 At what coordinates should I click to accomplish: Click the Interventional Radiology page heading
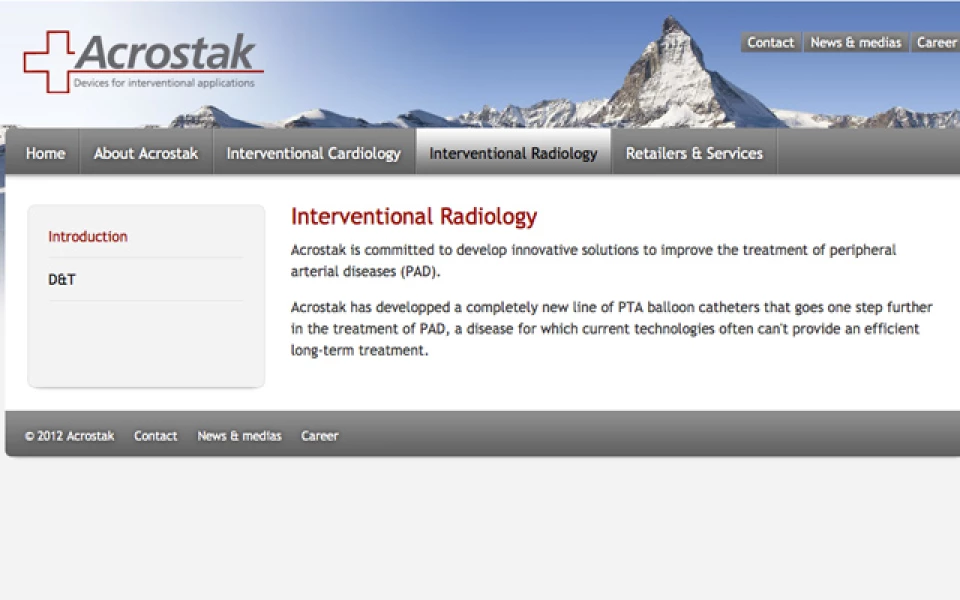click(x=414, y=217)
